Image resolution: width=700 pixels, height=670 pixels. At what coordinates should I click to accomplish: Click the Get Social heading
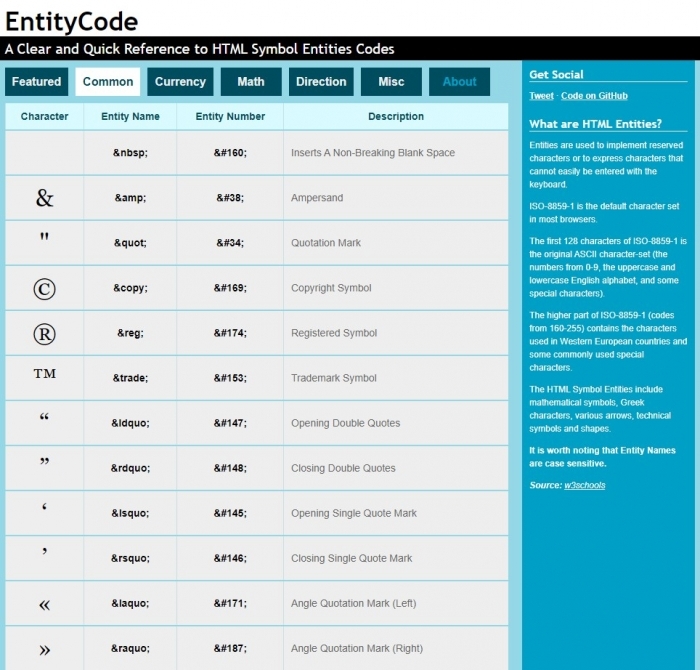click(x=556, y=75)
